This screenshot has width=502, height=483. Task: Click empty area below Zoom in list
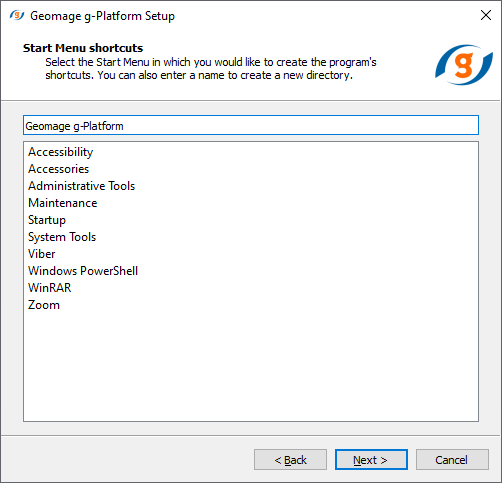[x=251, y=367]
